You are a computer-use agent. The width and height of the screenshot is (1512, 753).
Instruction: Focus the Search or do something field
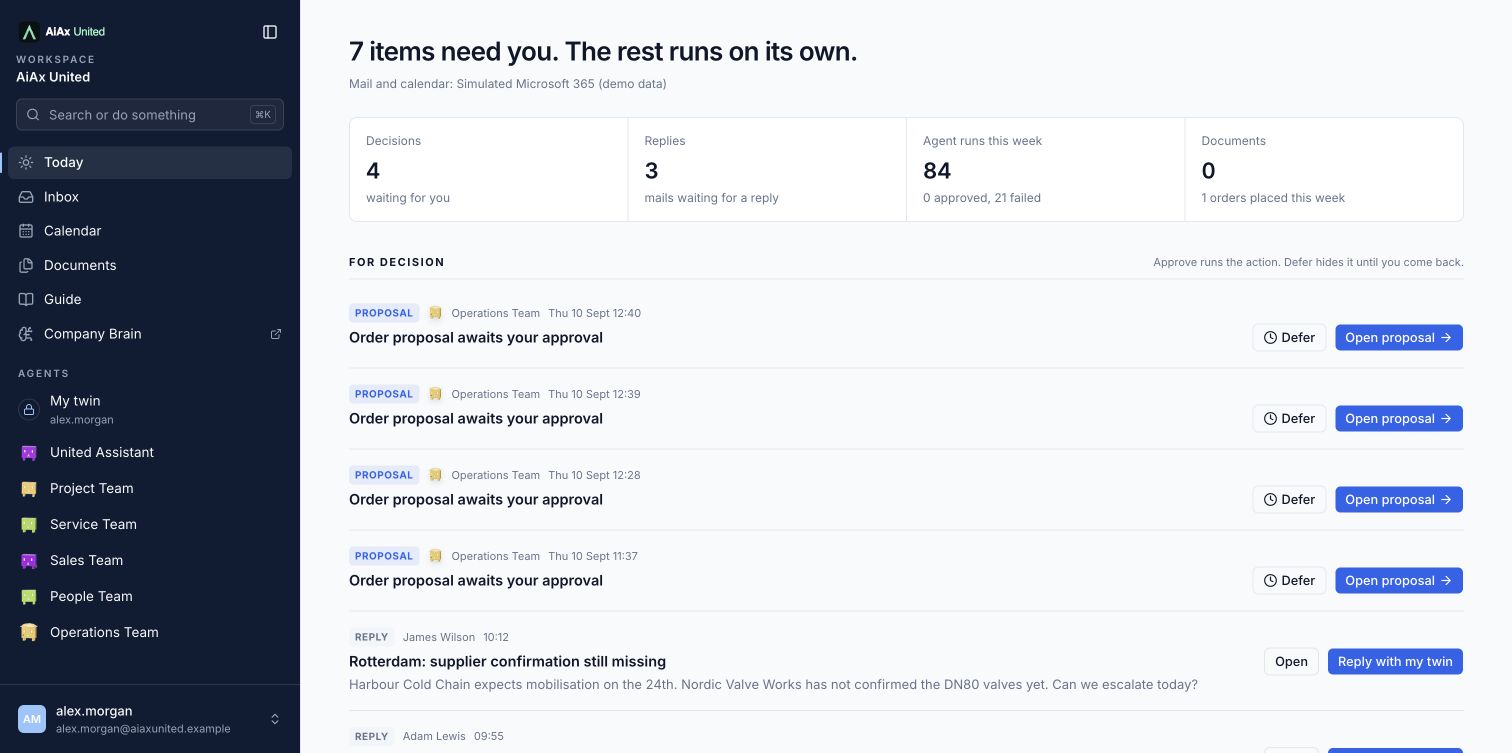pyautogui.click(x=150, y=115)
